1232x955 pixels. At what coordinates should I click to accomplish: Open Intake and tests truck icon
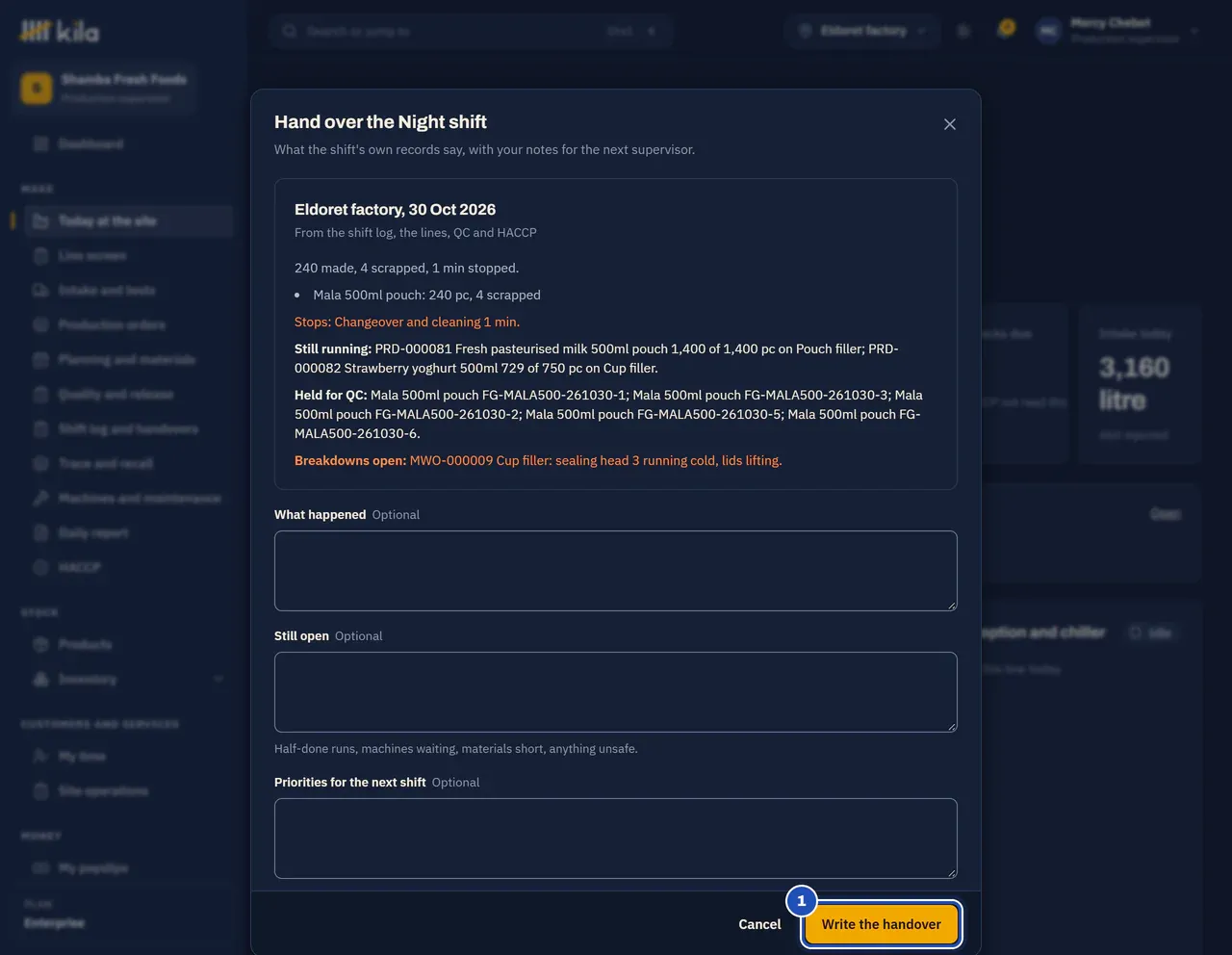(40, 291)
